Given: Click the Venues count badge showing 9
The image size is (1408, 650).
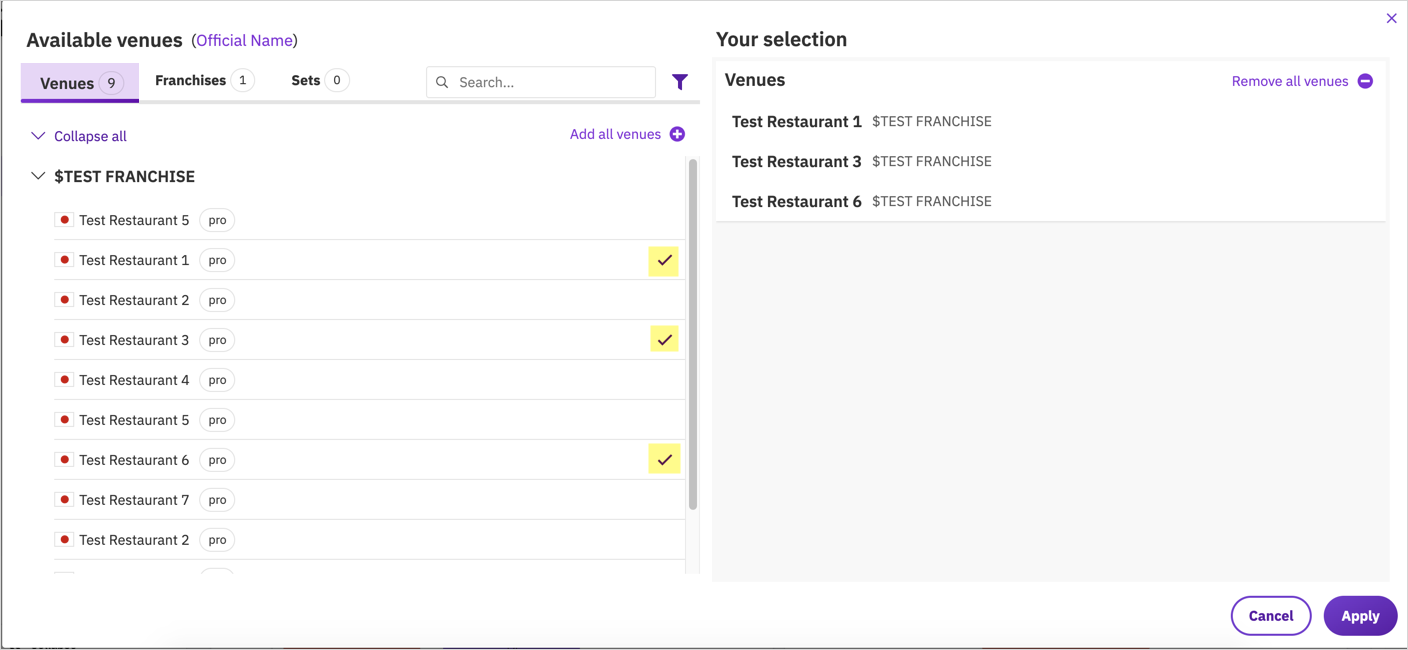Looking at the screenshot, I should [x=112, y=83].
